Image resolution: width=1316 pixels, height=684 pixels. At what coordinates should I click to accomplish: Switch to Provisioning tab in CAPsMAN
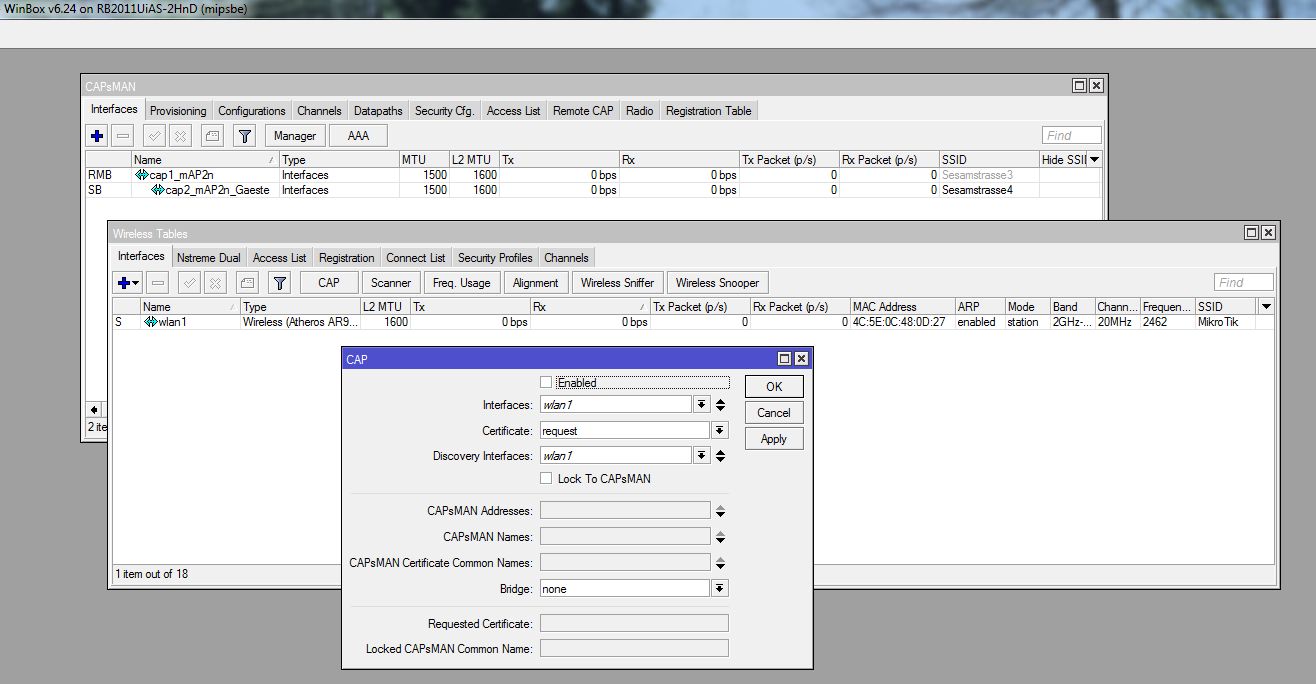[178, 111]
